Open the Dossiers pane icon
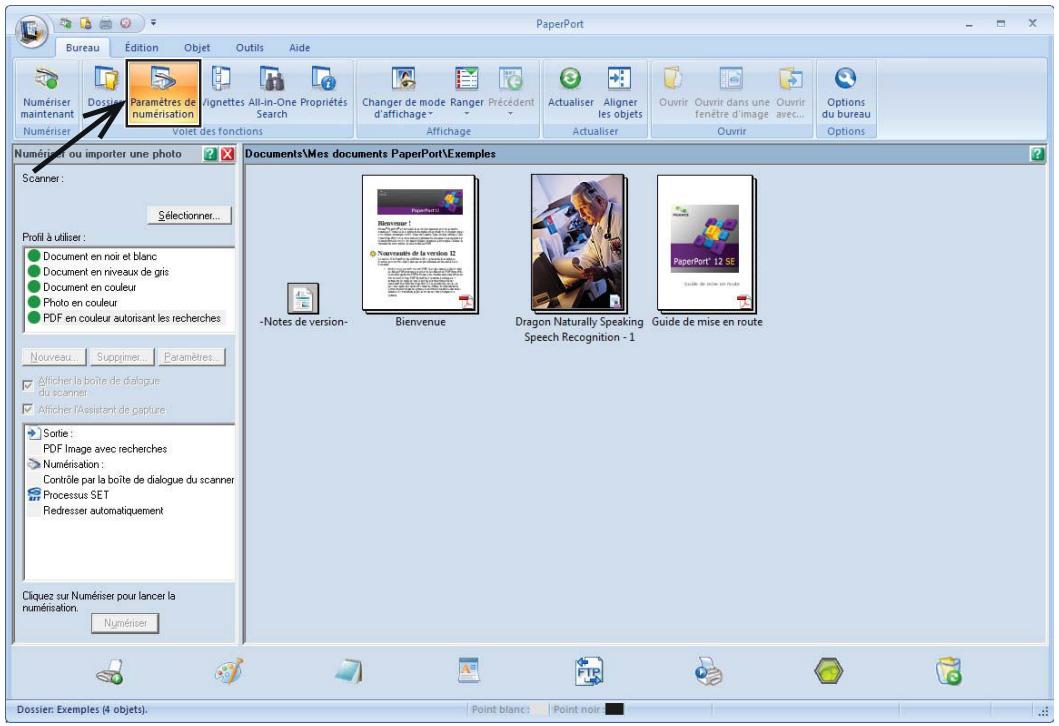The width and height of the screenshot is (1059, 726). (x=105, y=80)
